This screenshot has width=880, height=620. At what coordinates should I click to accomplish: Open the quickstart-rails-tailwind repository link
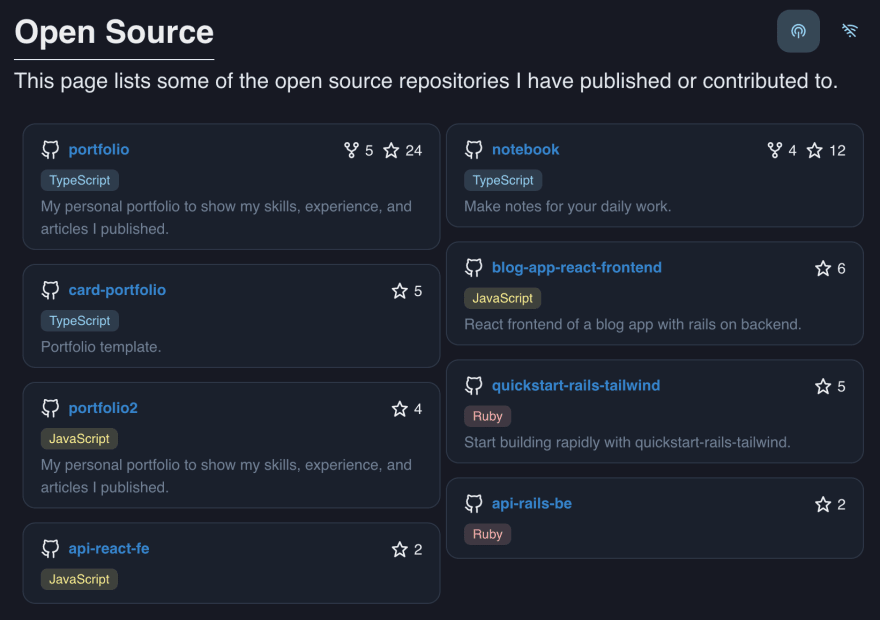(576, 385)
